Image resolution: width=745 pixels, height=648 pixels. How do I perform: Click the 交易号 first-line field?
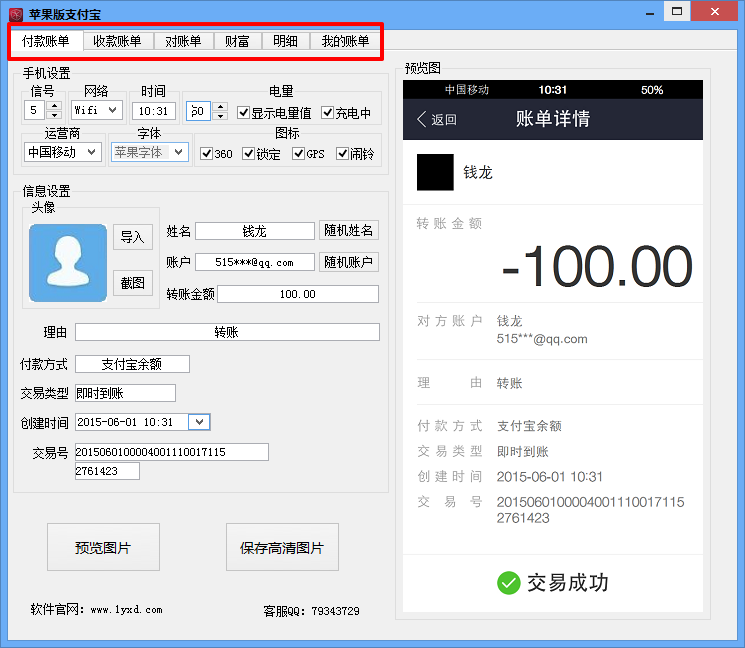(x=172, y=452)
